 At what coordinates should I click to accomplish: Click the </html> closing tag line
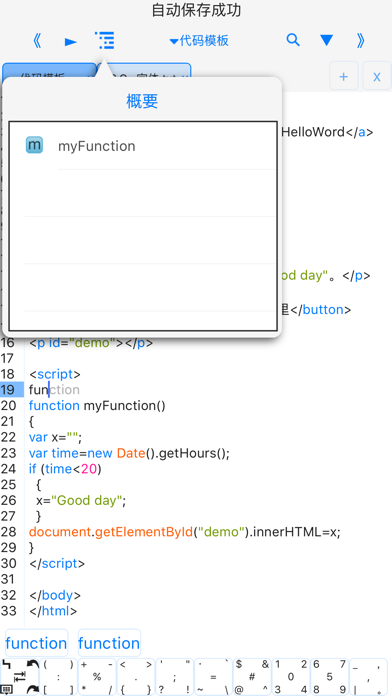53,611
